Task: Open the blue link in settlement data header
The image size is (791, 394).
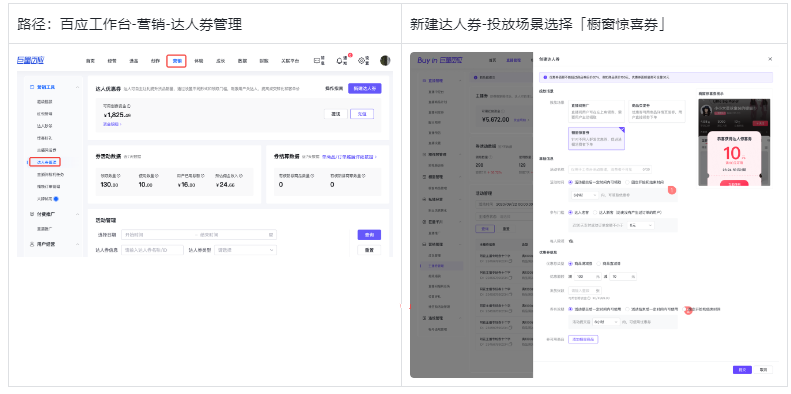Action: [350, 157]
